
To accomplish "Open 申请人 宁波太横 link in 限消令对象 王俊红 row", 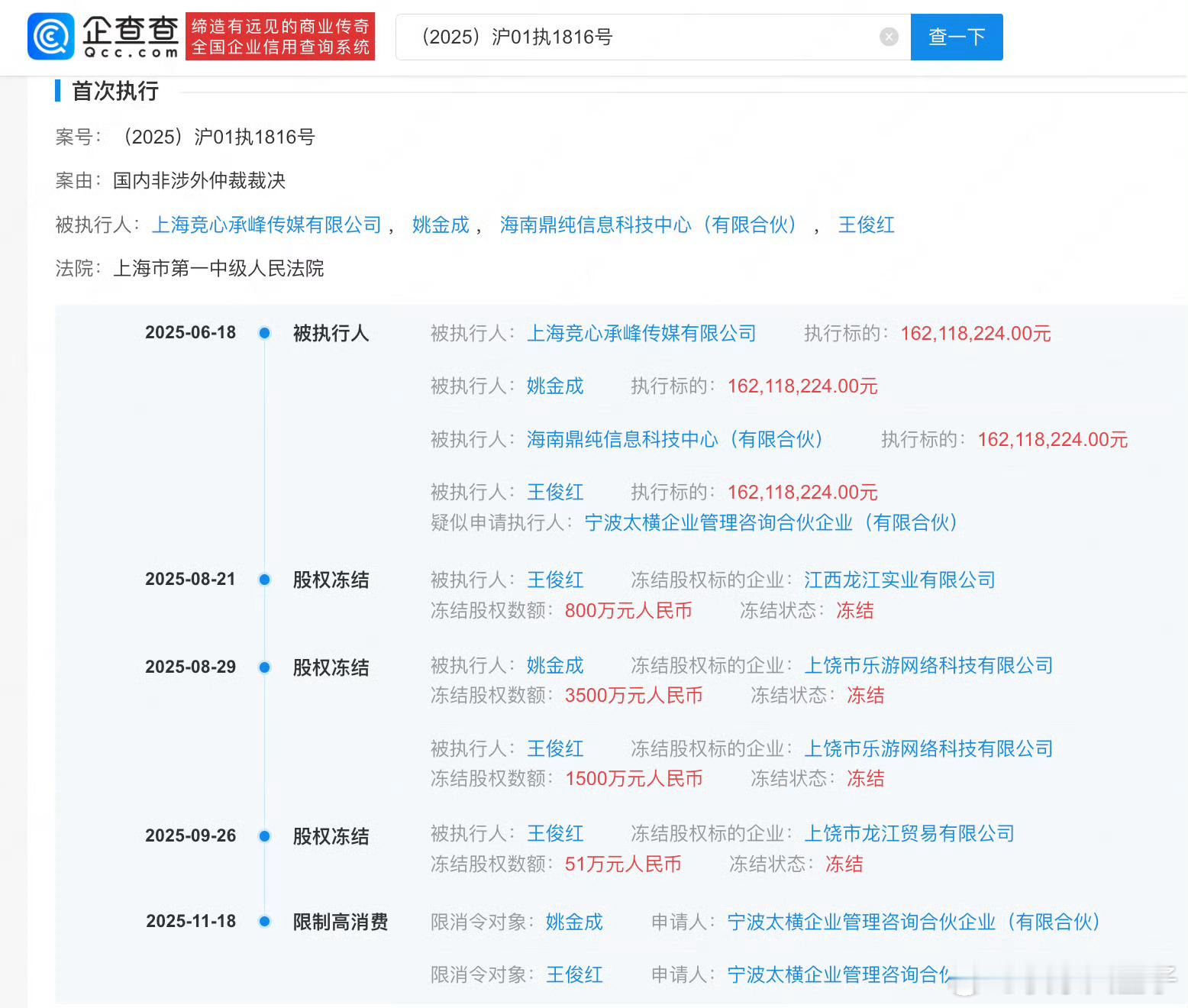I will pos(840,974).
